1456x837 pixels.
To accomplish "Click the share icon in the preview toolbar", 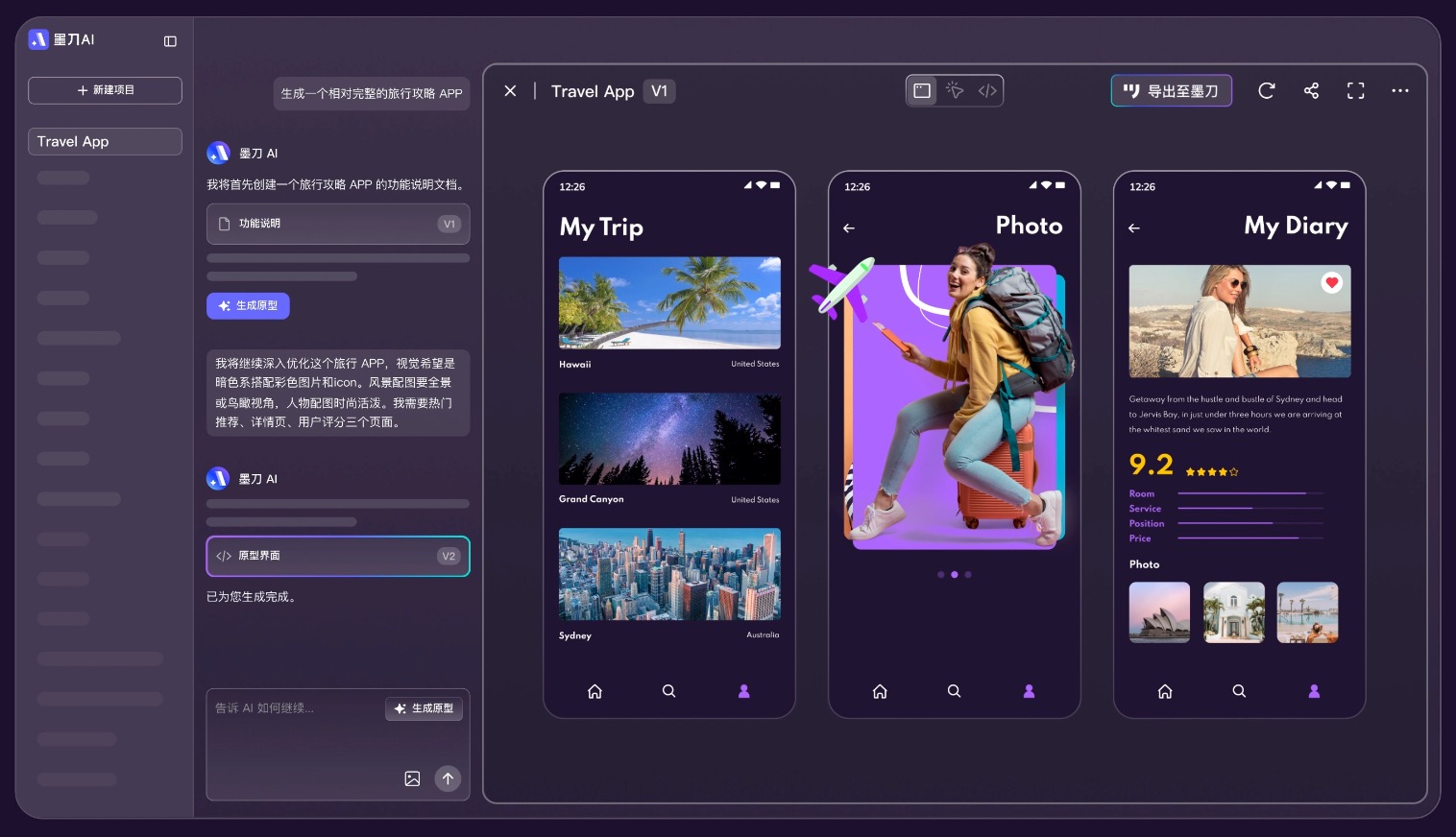I will pyautogui.click(x=1311, y=91).
